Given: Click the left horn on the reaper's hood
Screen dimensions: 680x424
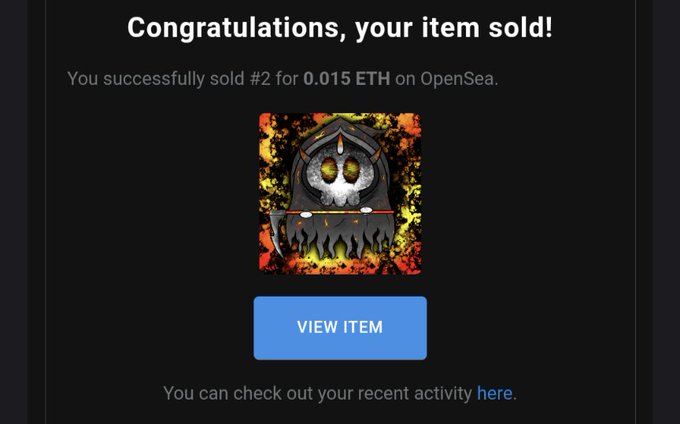Looking at the screenshot, I should coord(306,154).
